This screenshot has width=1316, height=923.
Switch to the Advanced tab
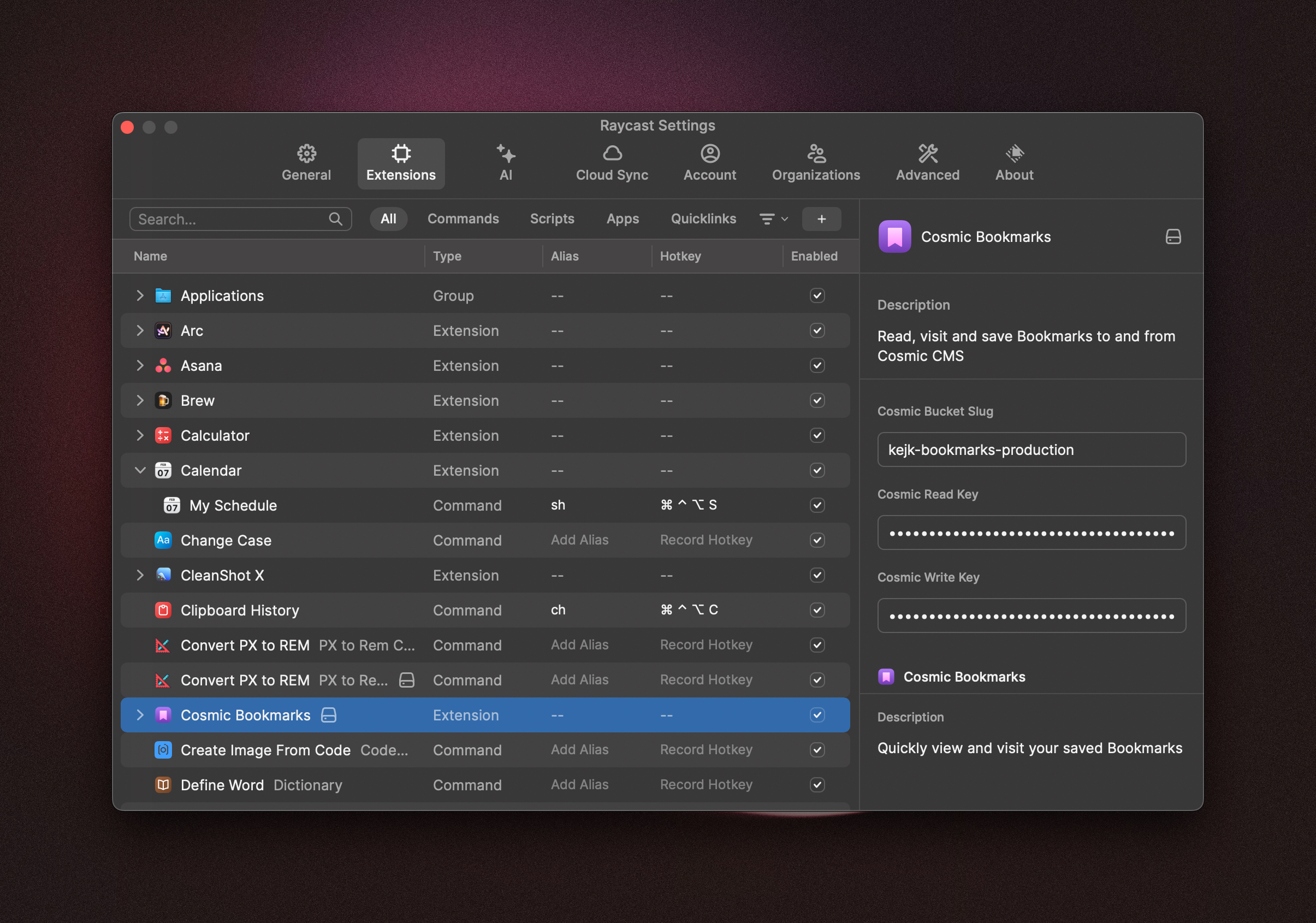click(927, 163)
